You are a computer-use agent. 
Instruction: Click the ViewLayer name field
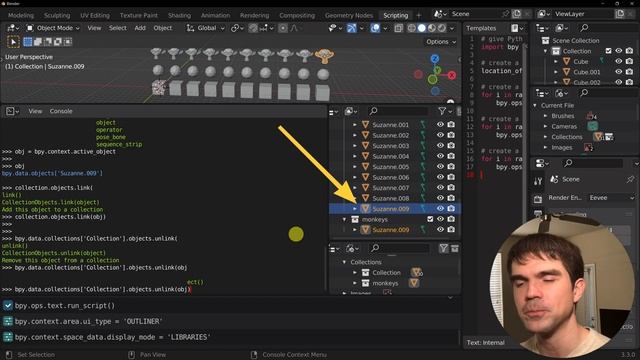pyautogui.click(x=583, y=14)
